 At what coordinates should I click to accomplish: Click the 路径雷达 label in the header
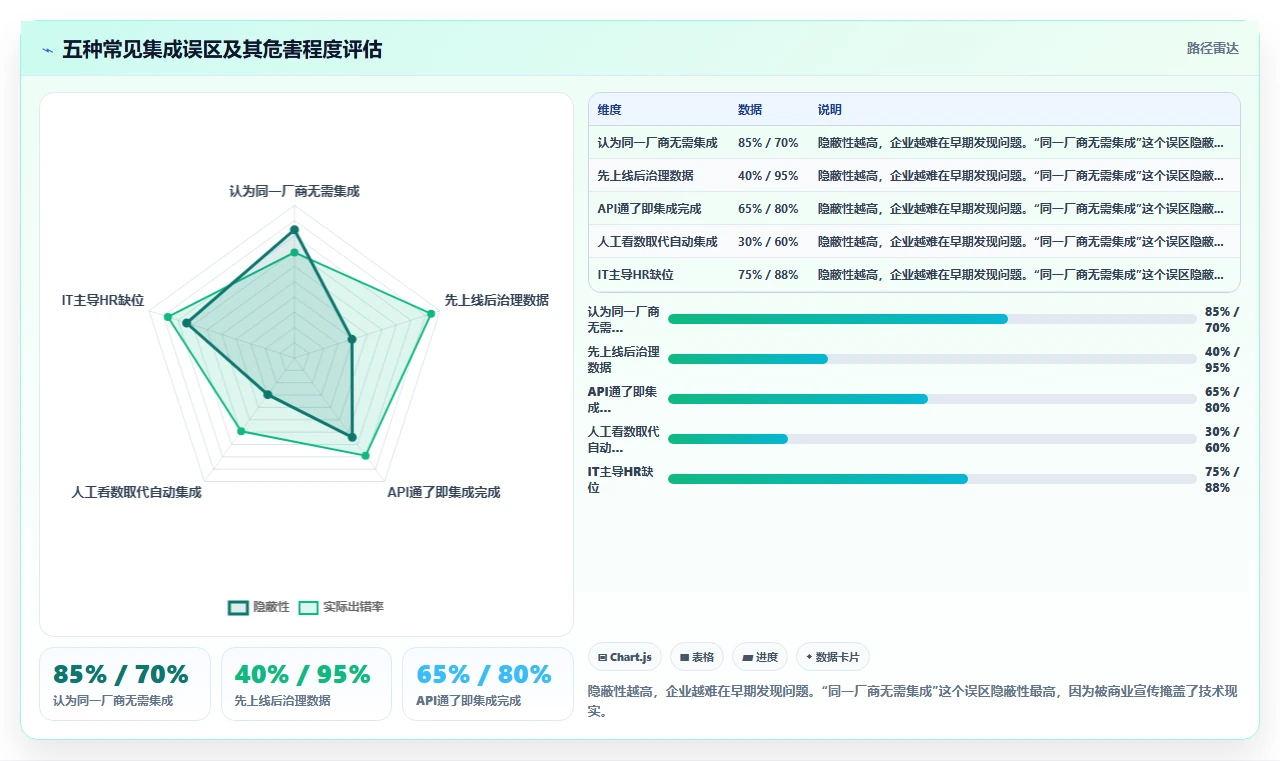coord(1213,48)
